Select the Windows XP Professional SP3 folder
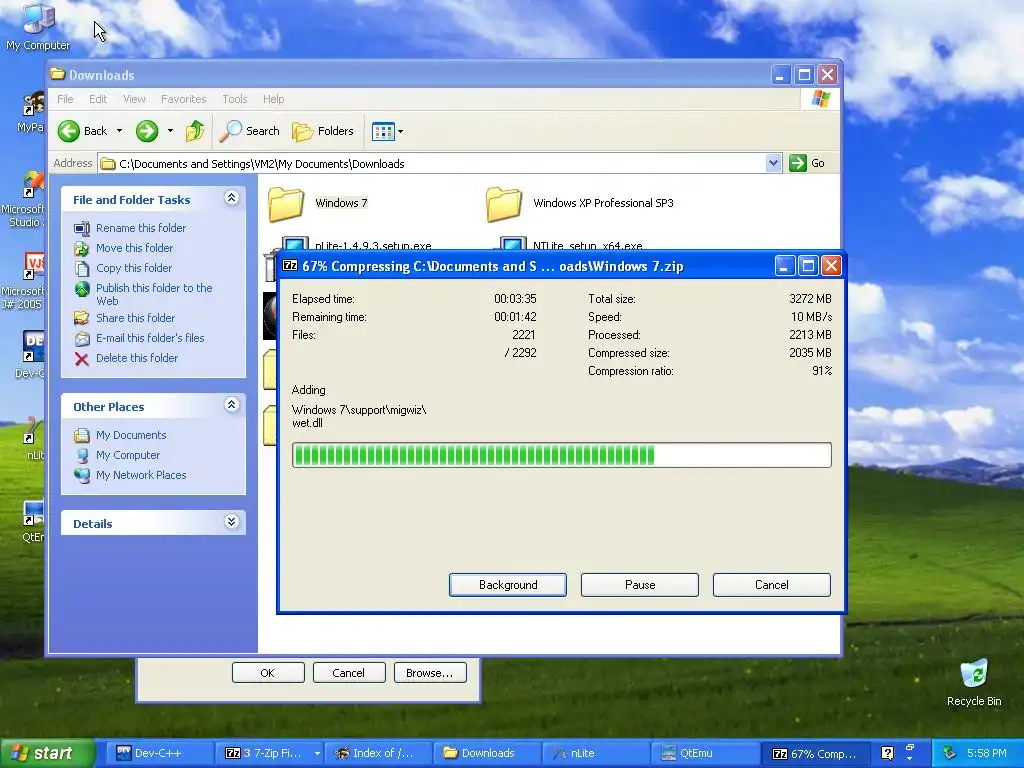 (x=580, y=204)
